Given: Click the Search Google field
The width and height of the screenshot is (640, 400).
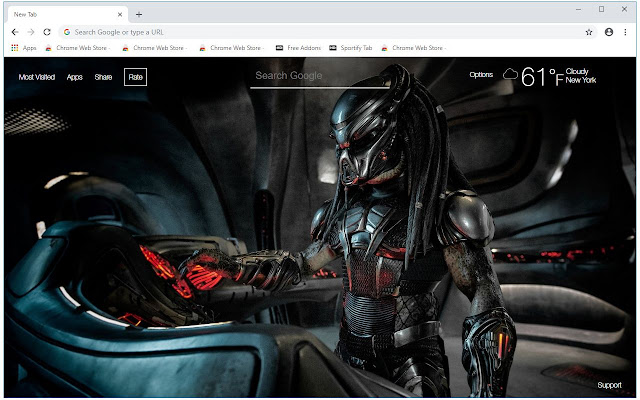Looking at the screenshot, I should coord(320,76).
